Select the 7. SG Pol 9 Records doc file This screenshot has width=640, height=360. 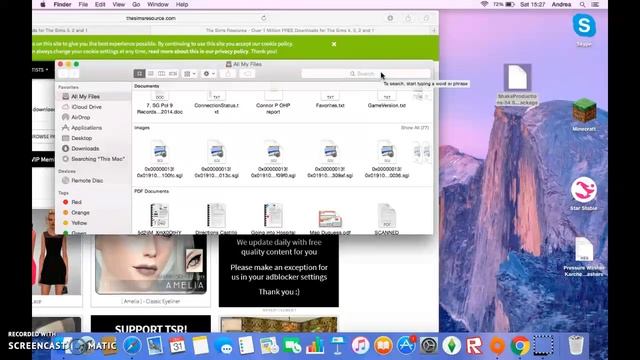coord(160,102)
